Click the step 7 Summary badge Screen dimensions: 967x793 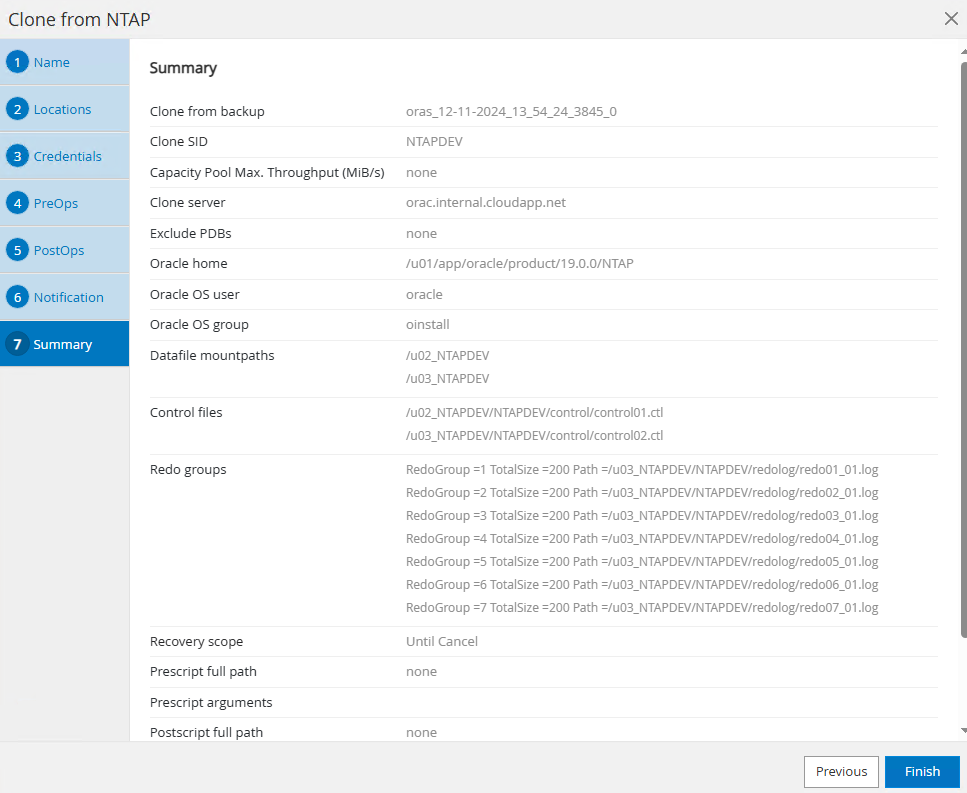(x=17, y=344)
